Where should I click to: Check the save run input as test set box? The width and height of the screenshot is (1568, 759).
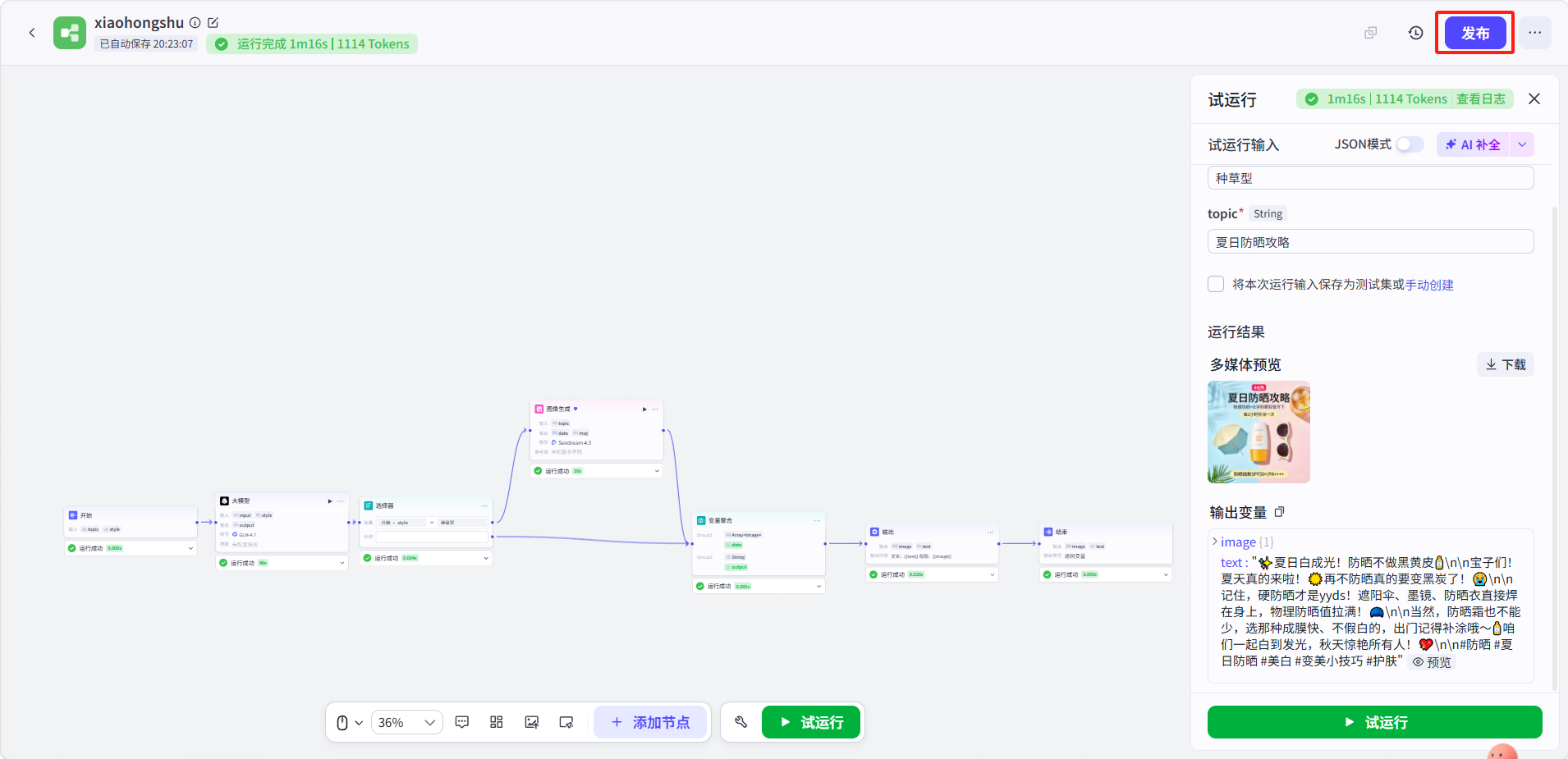(1216, 284)
